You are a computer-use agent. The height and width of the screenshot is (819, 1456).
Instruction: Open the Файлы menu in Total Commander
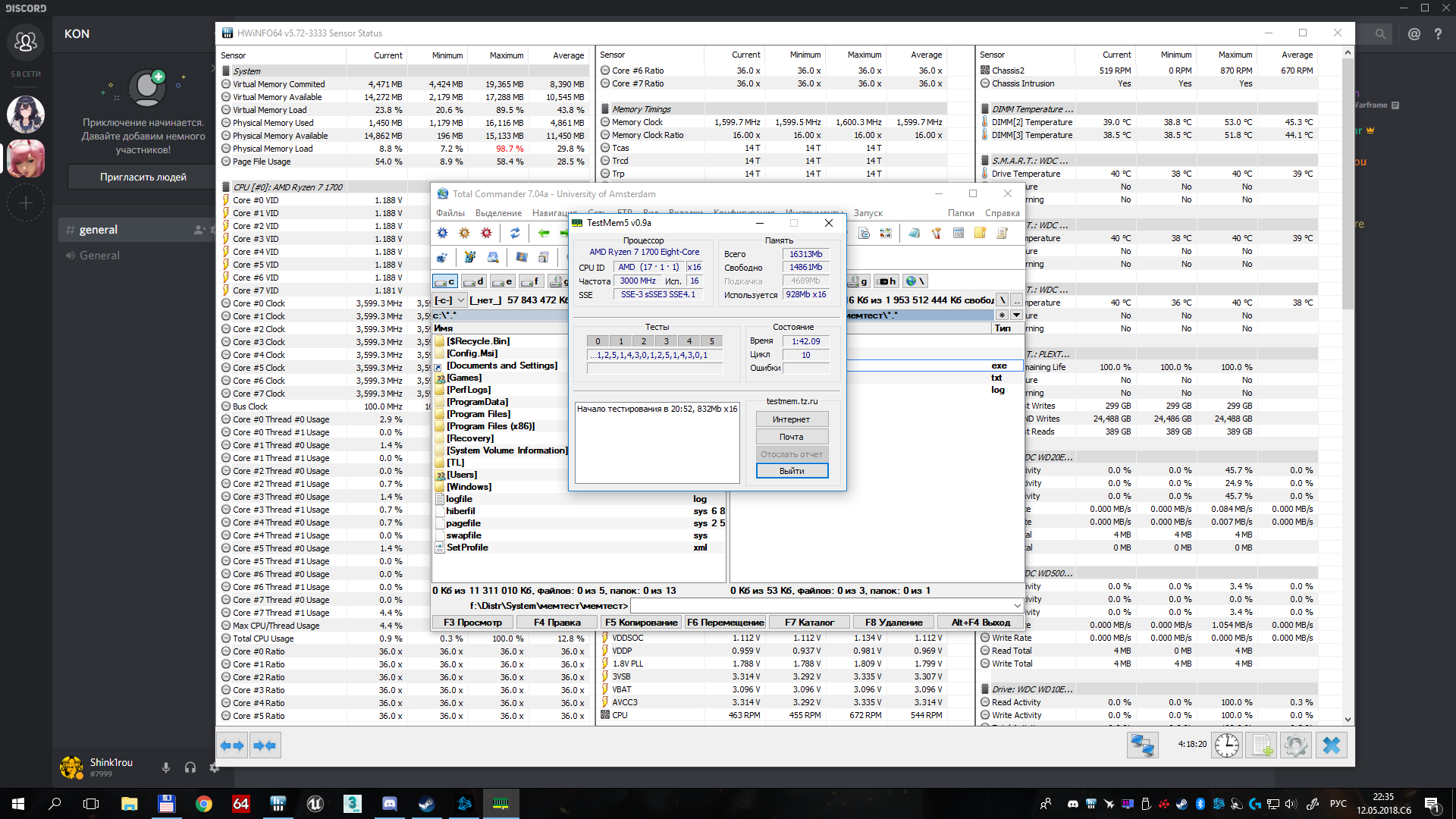450,213
